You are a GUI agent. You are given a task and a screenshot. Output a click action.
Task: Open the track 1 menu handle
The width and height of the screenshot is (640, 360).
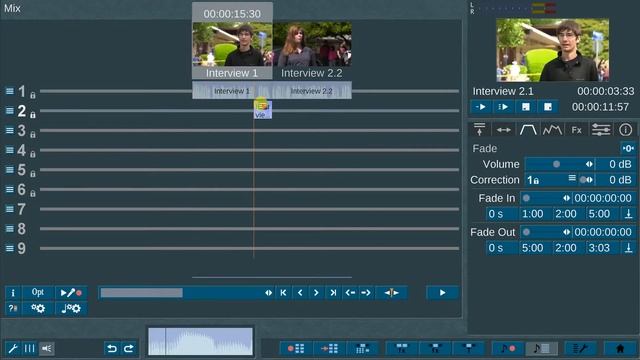(10, 91)
